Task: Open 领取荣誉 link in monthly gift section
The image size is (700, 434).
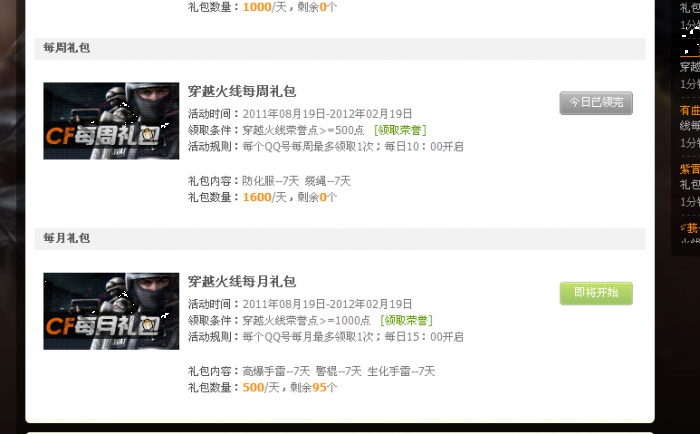Action: click(x=406, y=321)
